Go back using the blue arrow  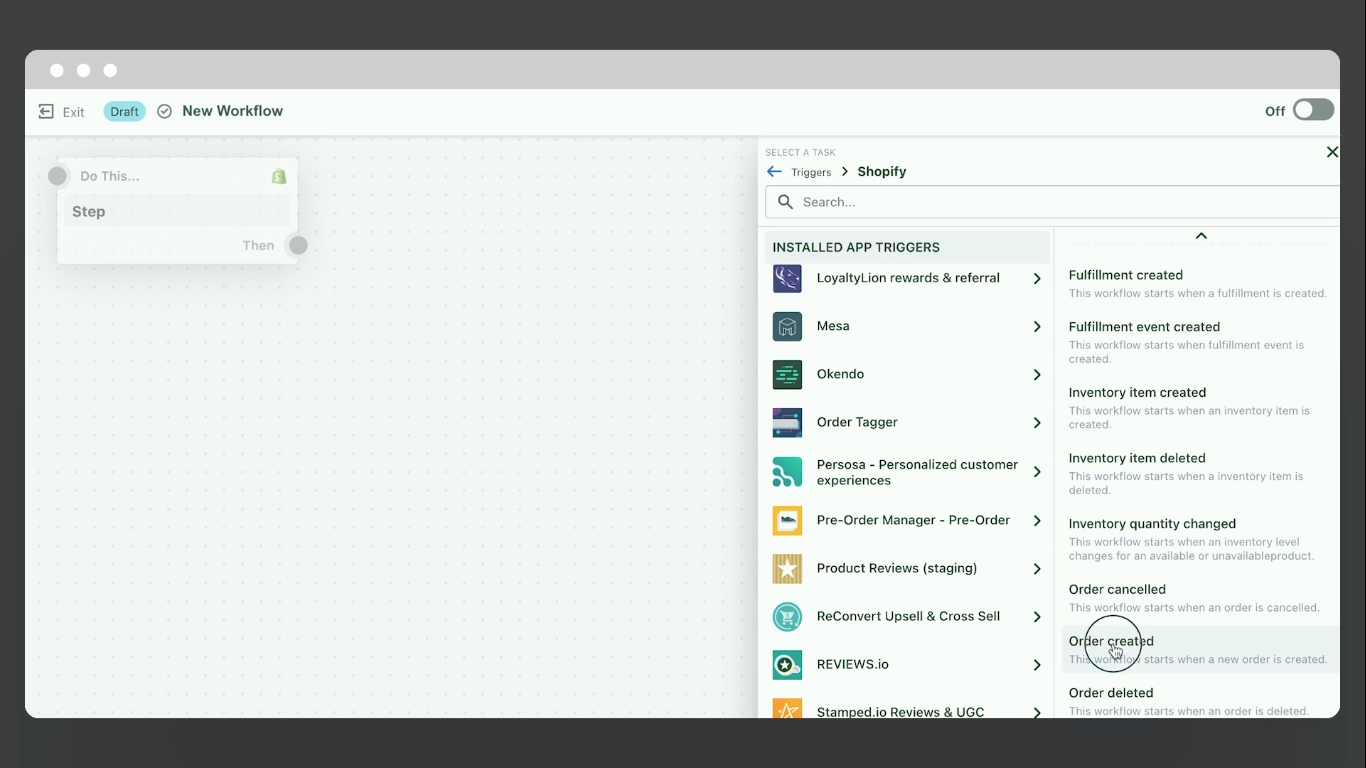(x=774, y=172)
